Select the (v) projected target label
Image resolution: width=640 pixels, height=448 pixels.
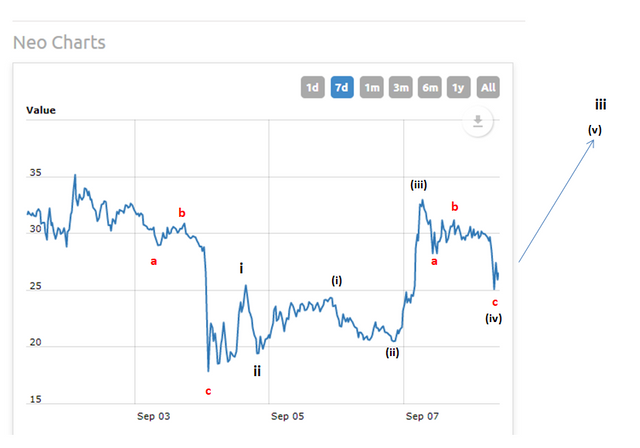pos(594,129)
